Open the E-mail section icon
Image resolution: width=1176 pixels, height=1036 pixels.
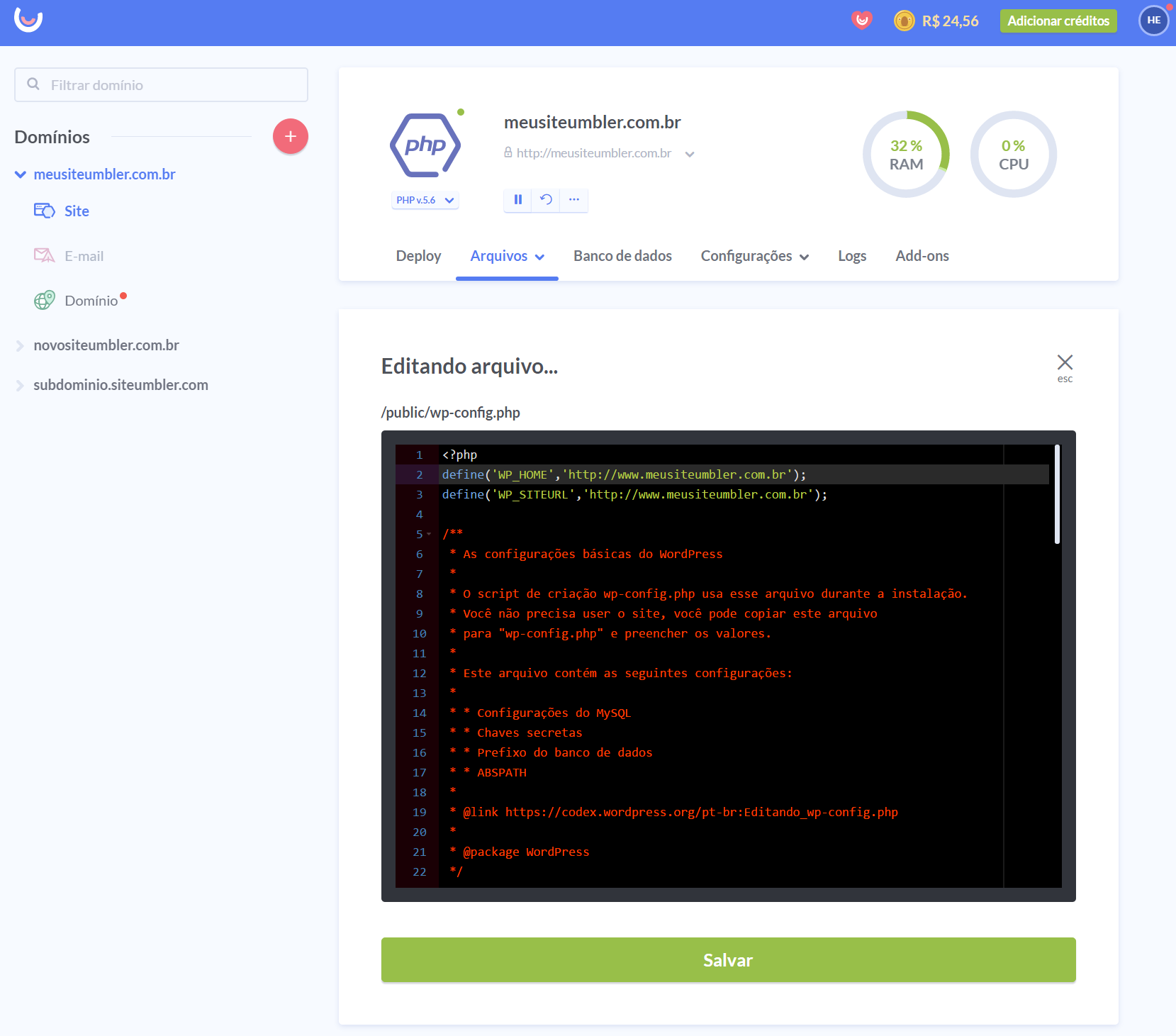pyautogui.click(x=44, y=255)
